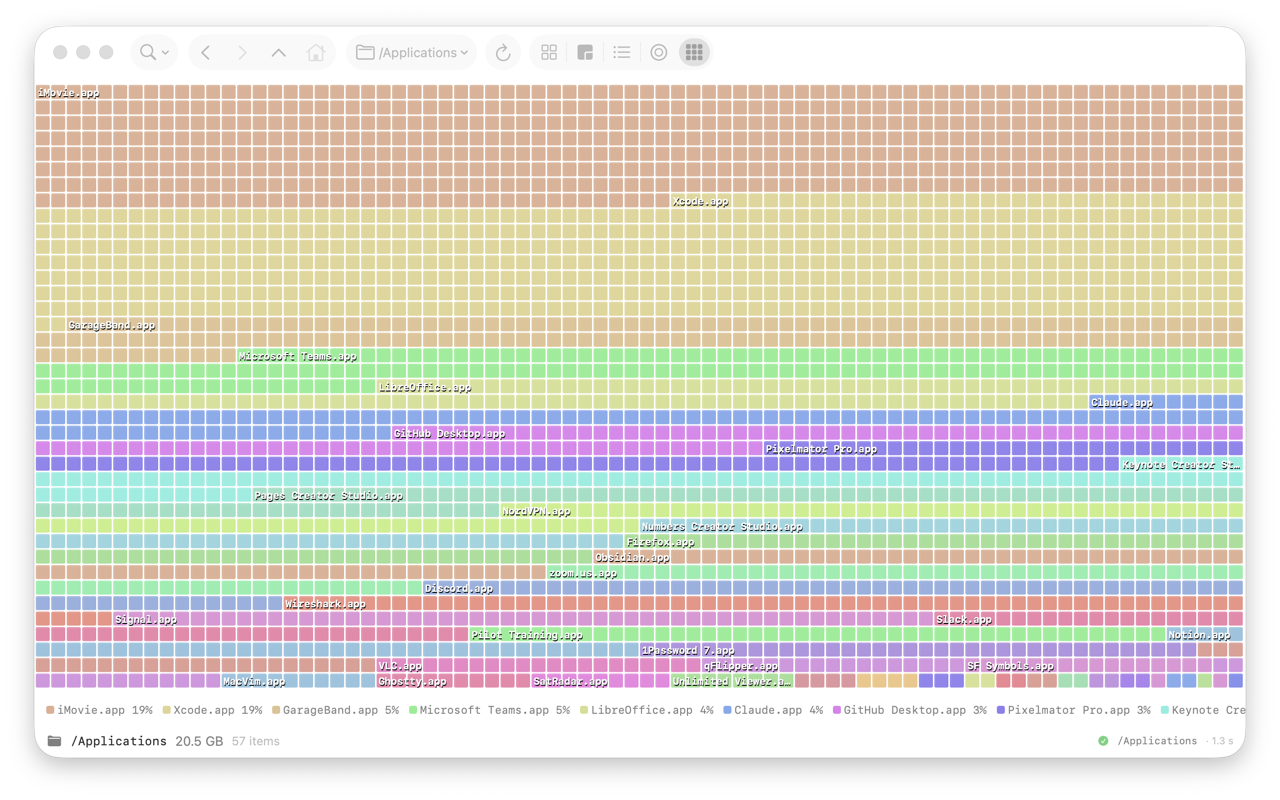Image resolution: width=1280 pixels, height=800 pixels.
Task: Switch to the list view
Action: [x=622, y=52]
